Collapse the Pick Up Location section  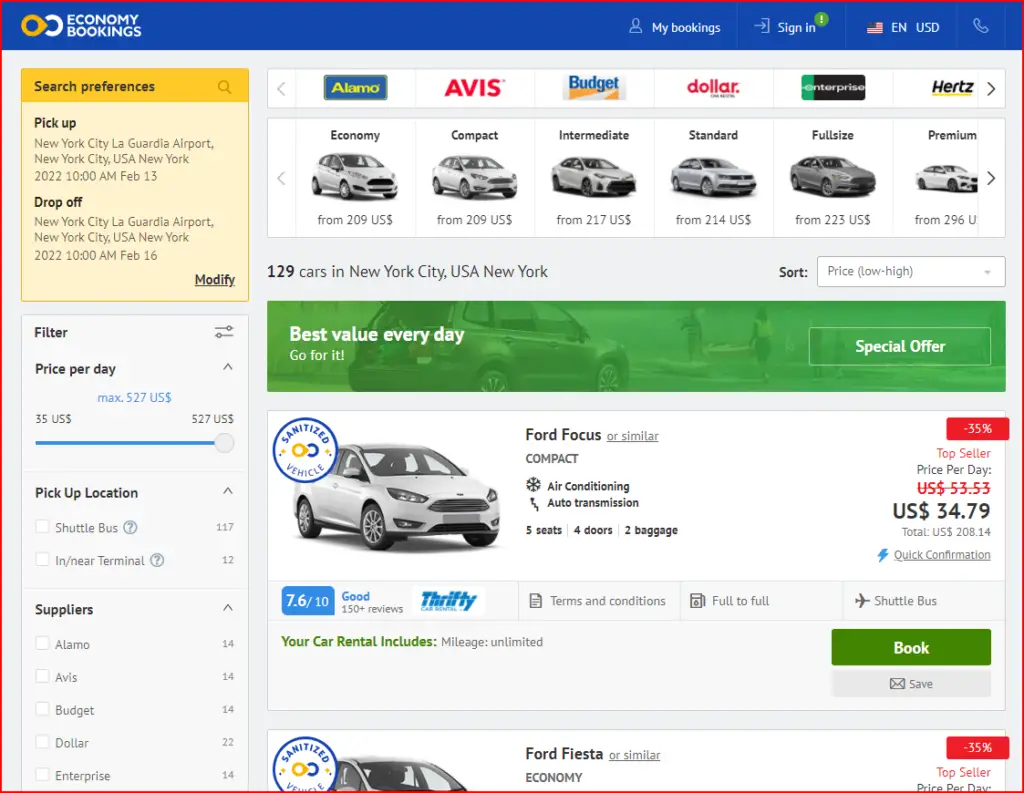click(227, 491)
